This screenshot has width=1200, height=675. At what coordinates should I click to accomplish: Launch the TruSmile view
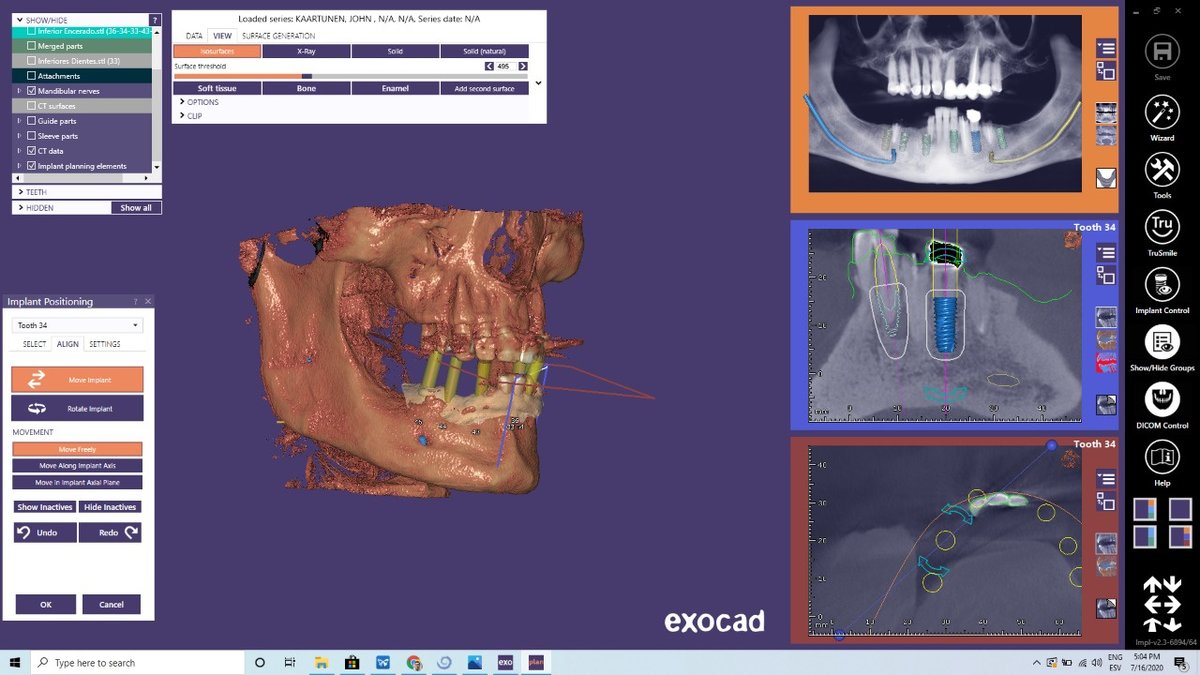pyautogui.click(x=1162, y=225)
